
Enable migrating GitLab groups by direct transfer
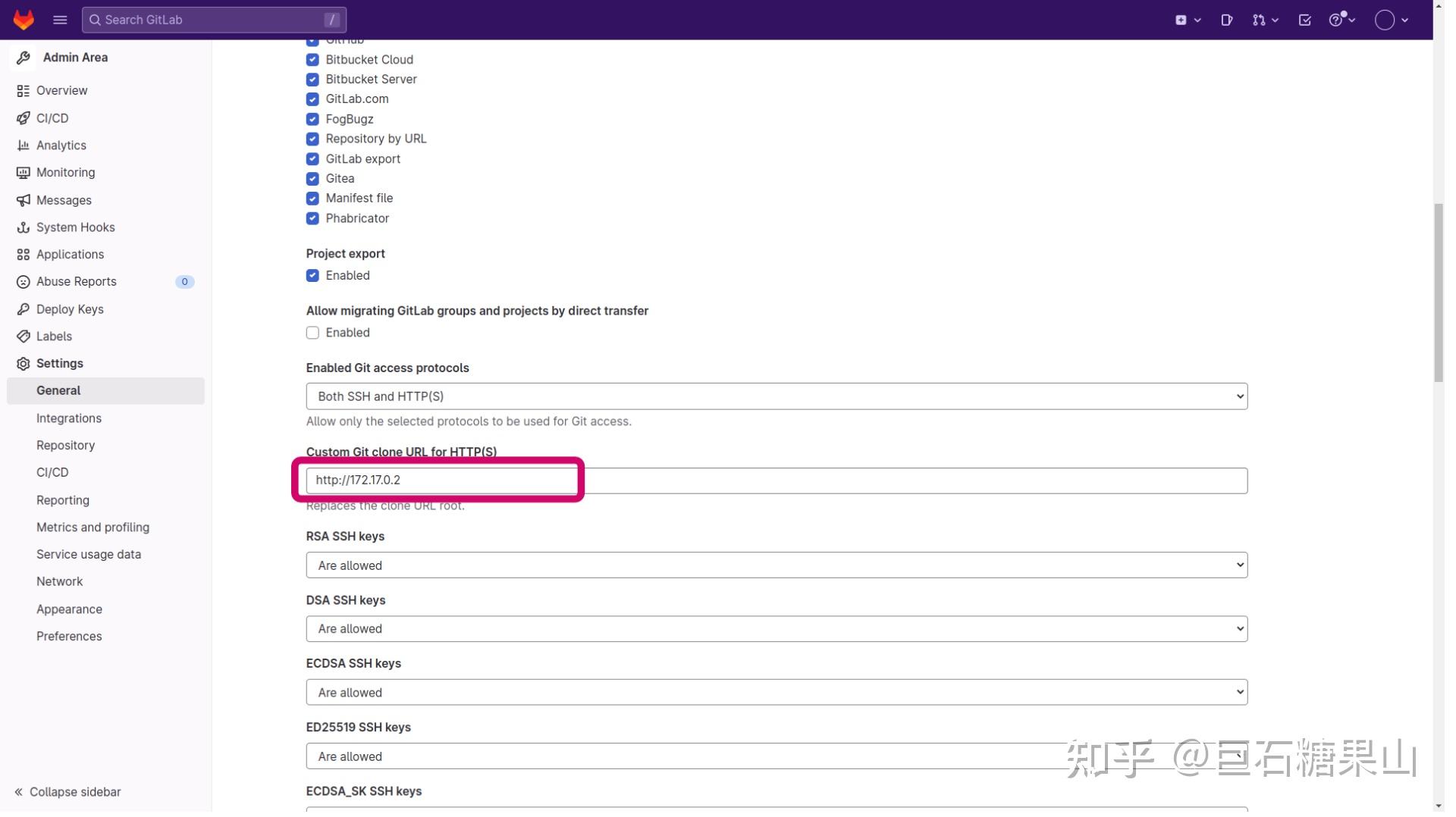312,333
